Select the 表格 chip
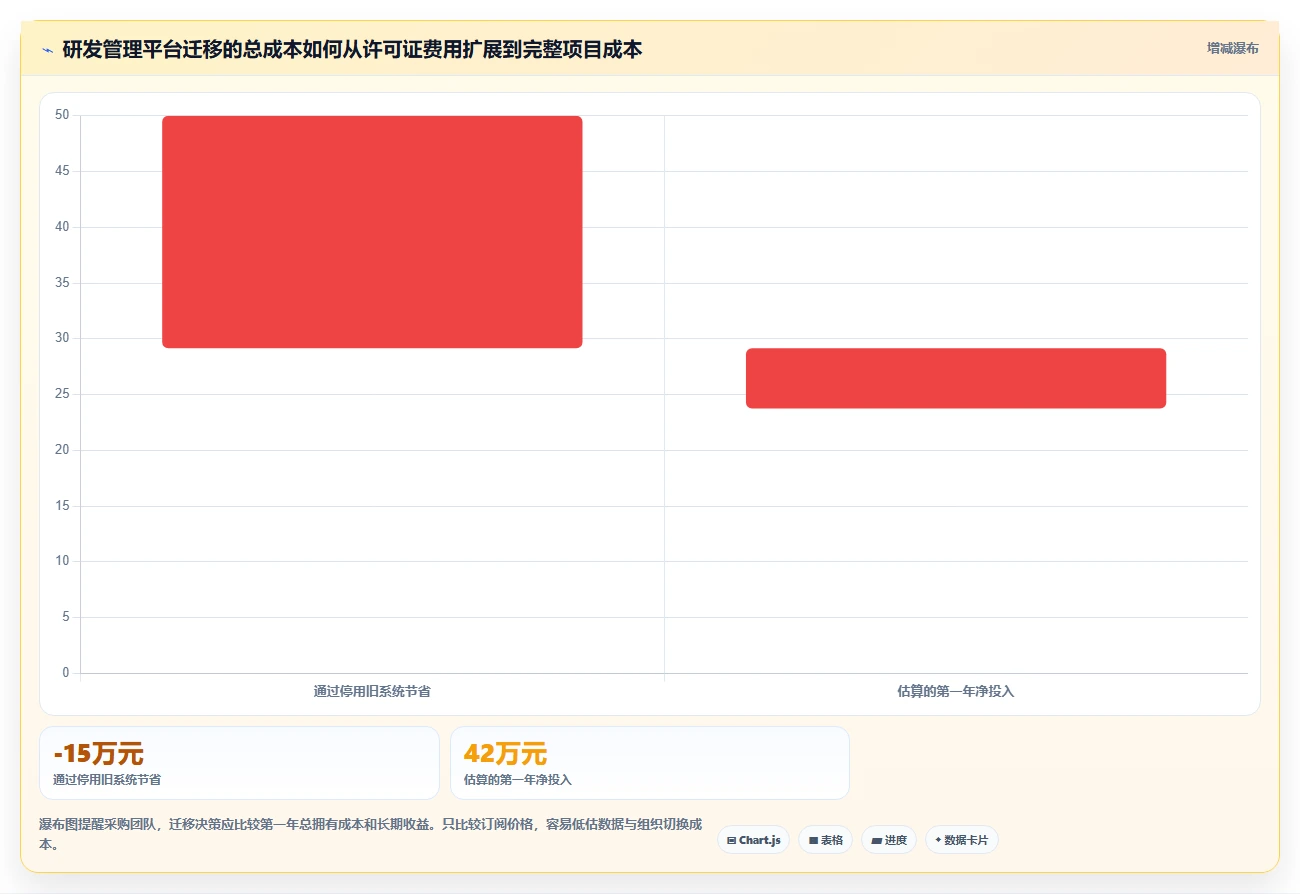Viewport: 1300px width, 894px height. (x=825, y=840)
